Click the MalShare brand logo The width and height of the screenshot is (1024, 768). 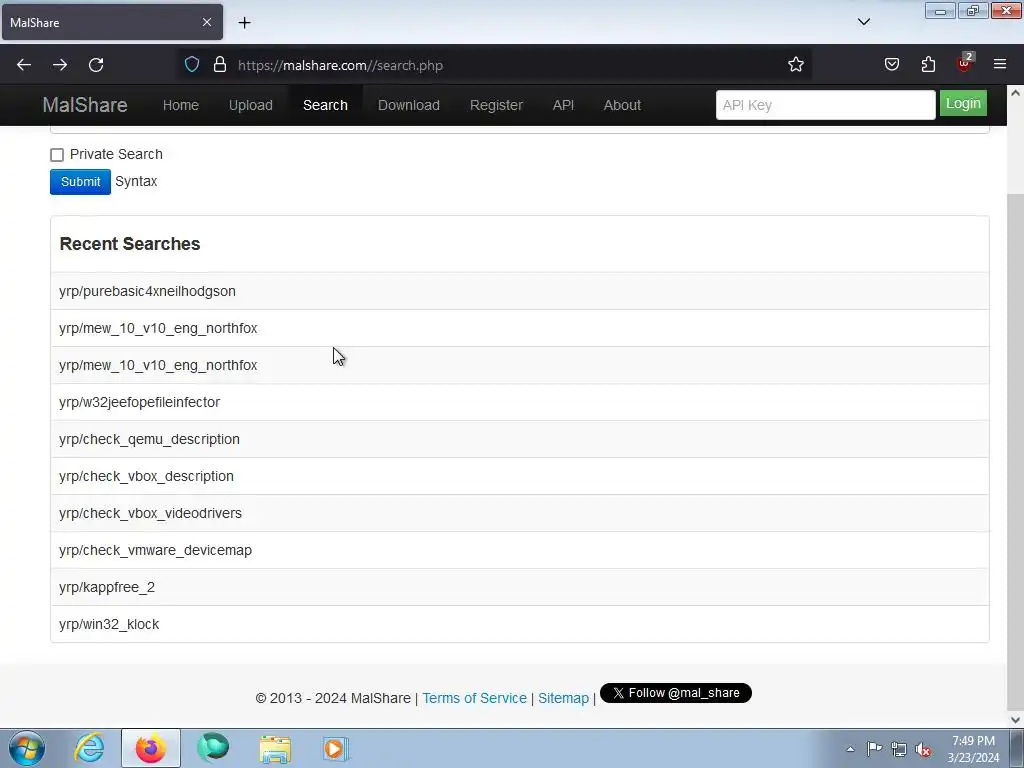pyautogui.click(x=85, y=105)
